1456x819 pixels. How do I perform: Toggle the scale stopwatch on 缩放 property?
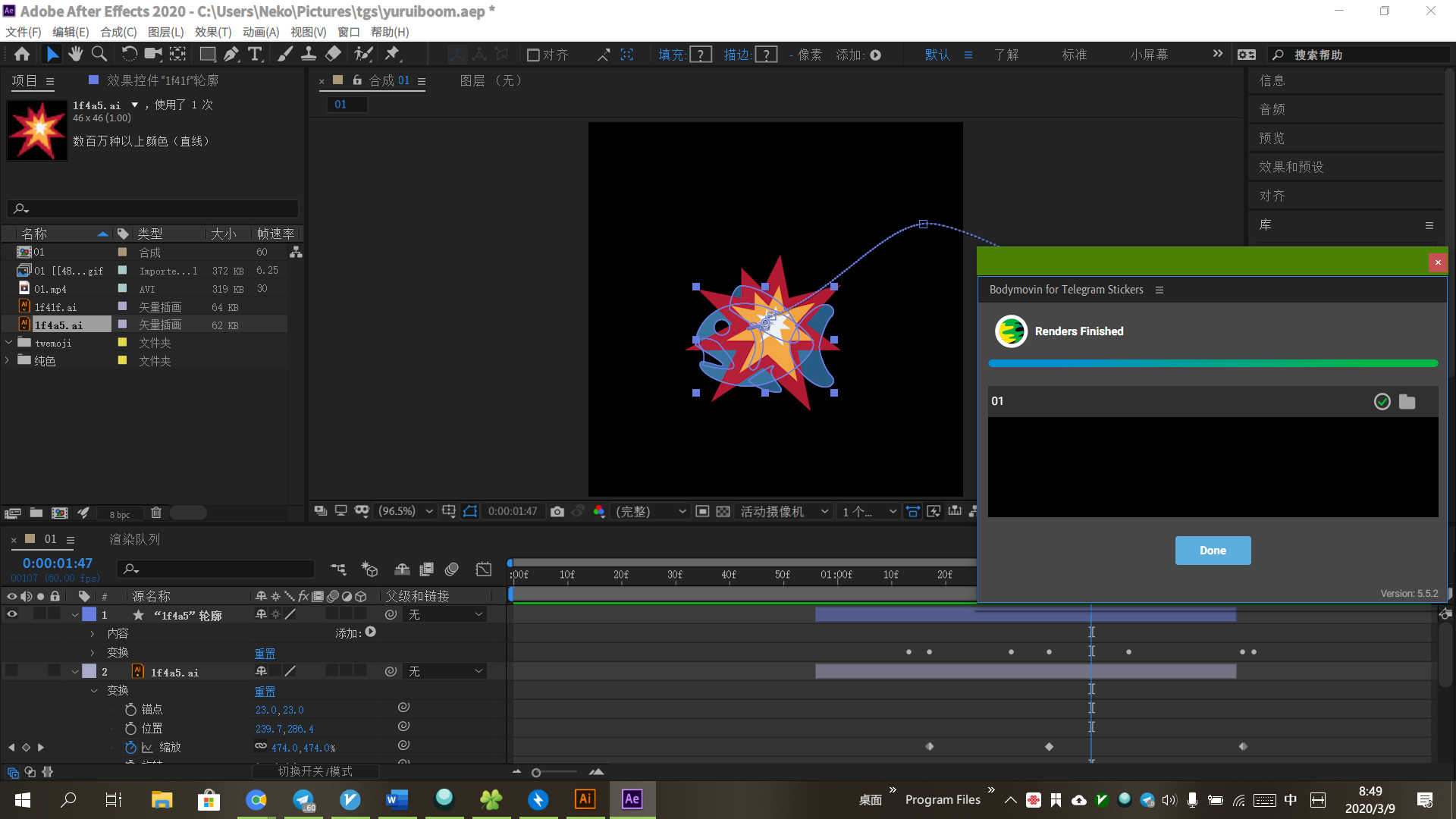coord(130,748)
